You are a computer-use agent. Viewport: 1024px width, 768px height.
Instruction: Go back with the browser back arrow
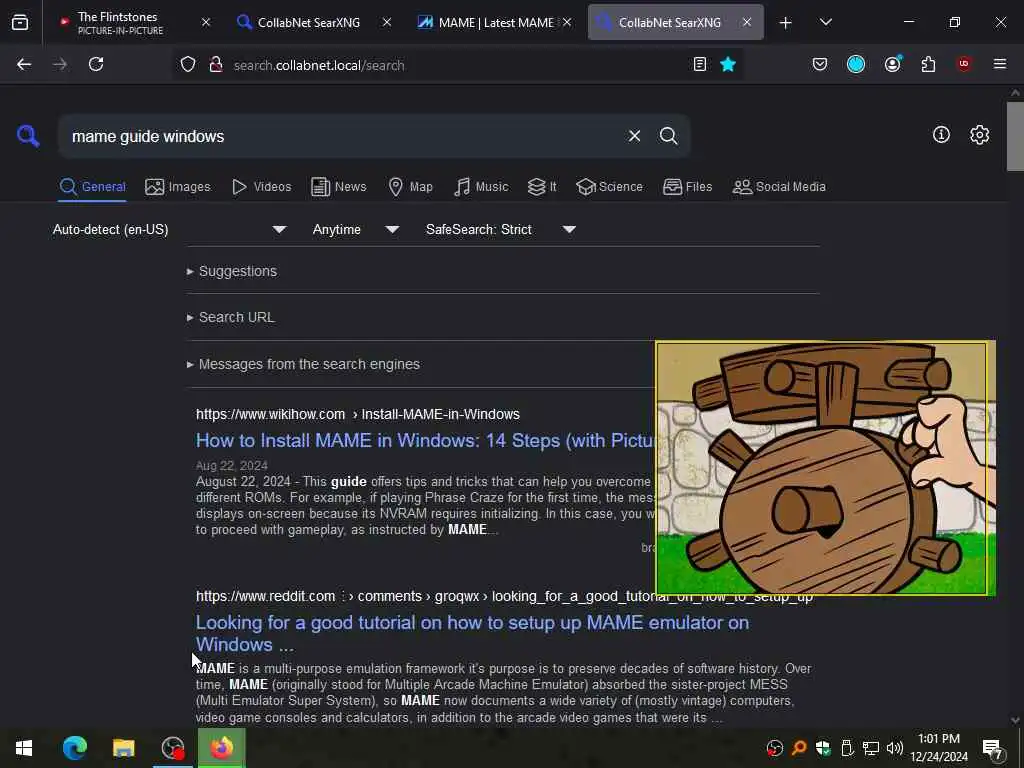[x=24, y=64]
